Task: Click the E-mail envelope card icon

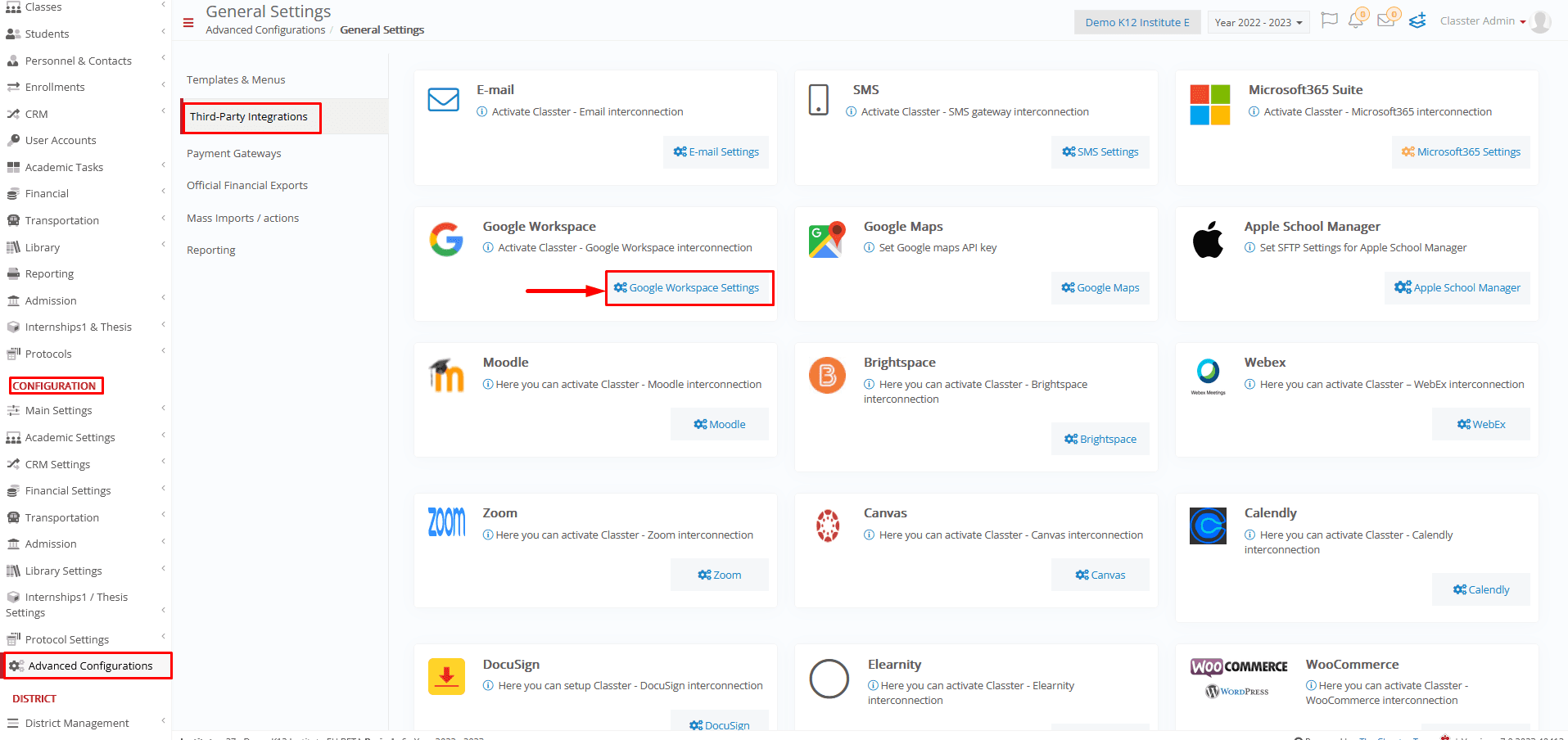Action: click(x=444, y=100)
